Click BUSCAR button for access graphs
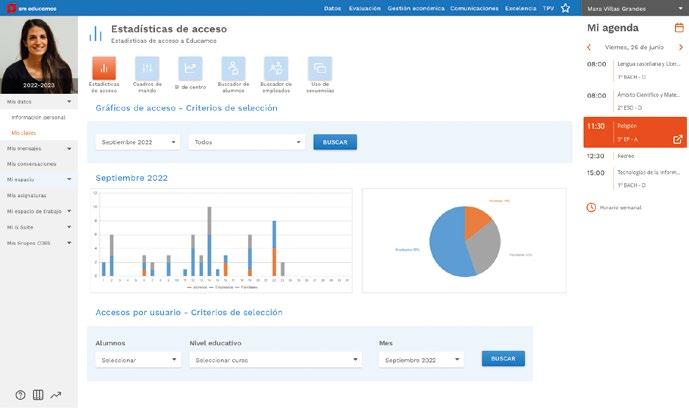 (335, 142)
